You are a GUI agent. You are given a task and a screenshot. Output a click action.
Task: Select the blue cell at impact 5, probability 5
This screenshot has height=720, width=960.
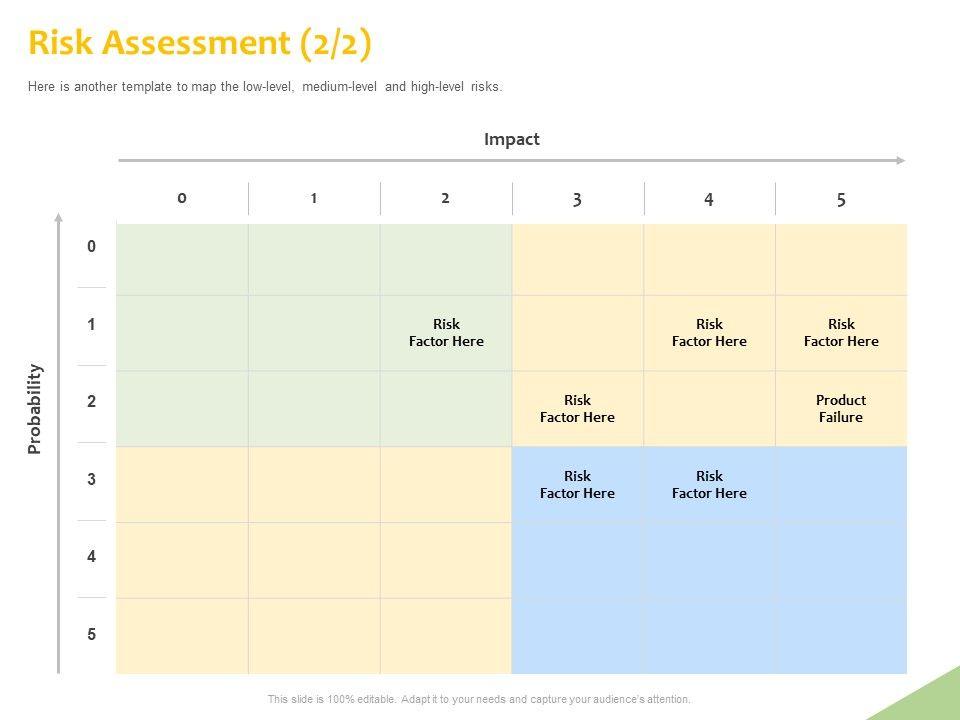[841, 636]
